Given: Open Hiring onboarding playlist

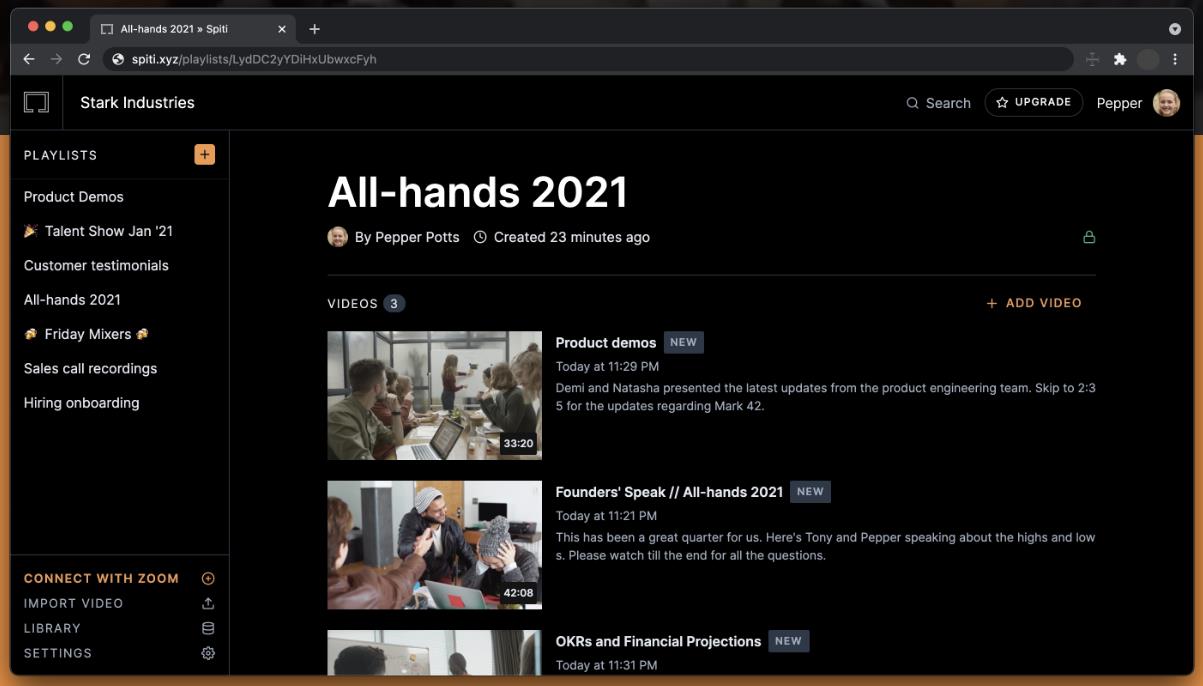Looking at the screenshot, I should click(x=81, y=402).
